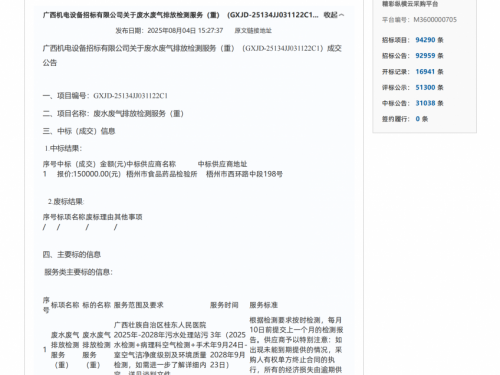Click the 报价:150000.00(元) bid amount

[x=89, y=174]
